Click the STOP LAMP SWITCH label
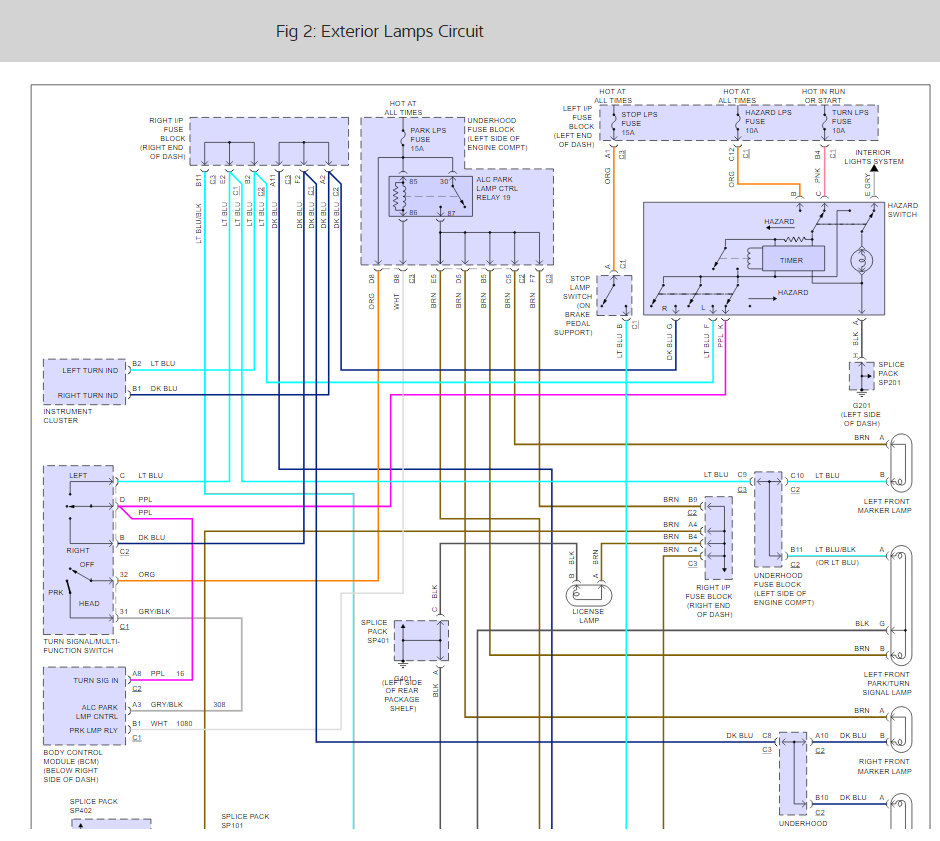This screenshot has height=841, width=940. [x=573, y=305]
